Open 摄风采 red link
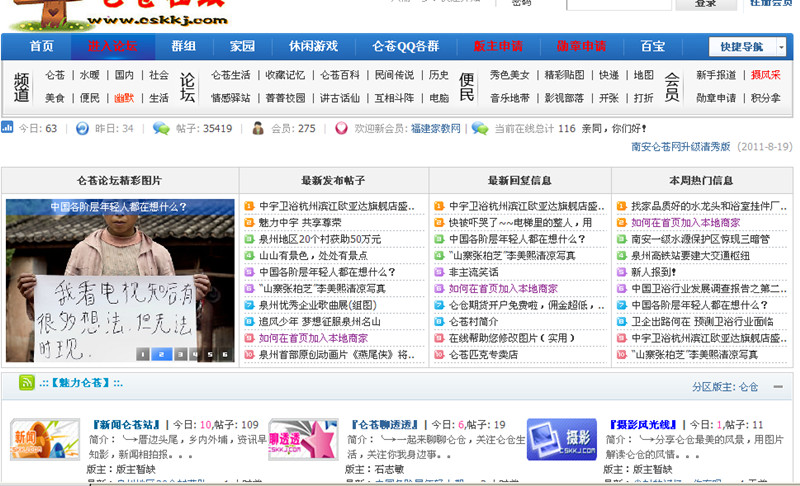The image size is (800, 486). 766,75
